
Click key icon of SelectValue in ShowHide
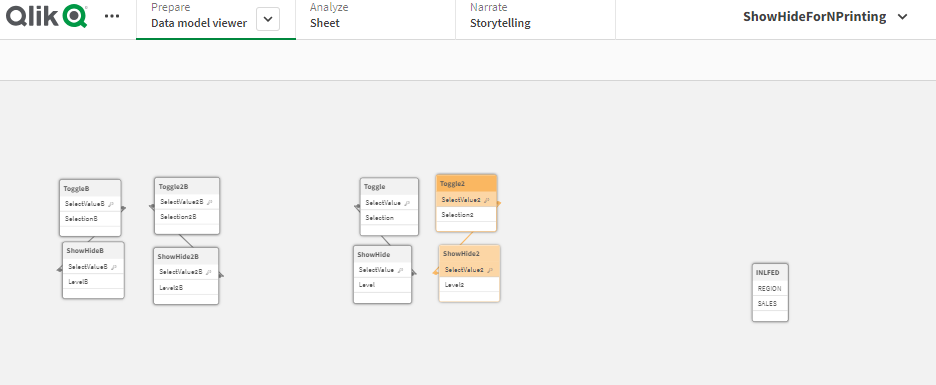click(401, 270)
